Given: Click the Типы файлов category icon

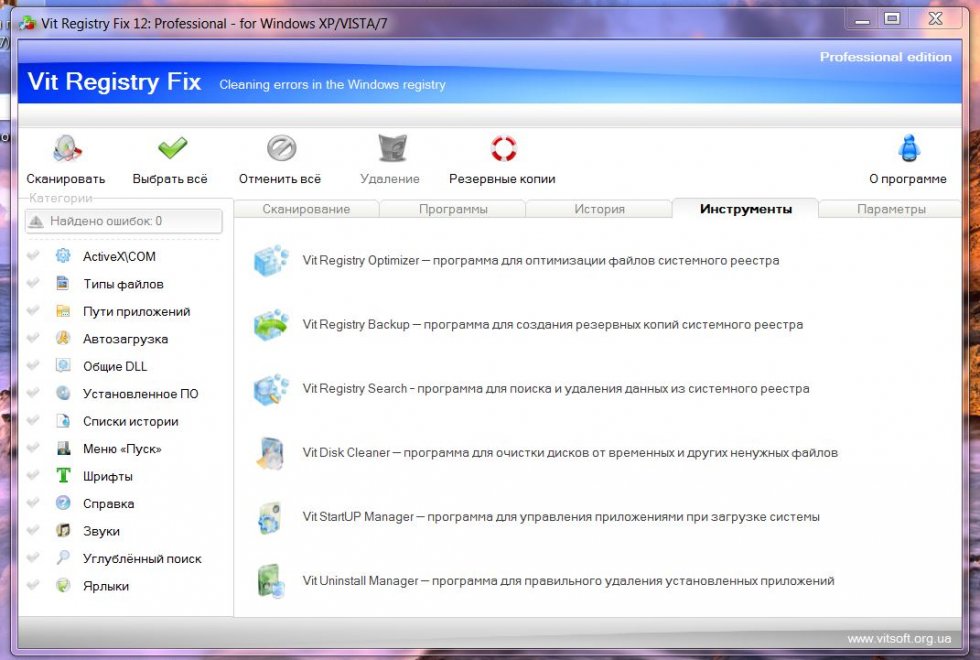Looking at the screenshot, I should click(x=63, y=283).
